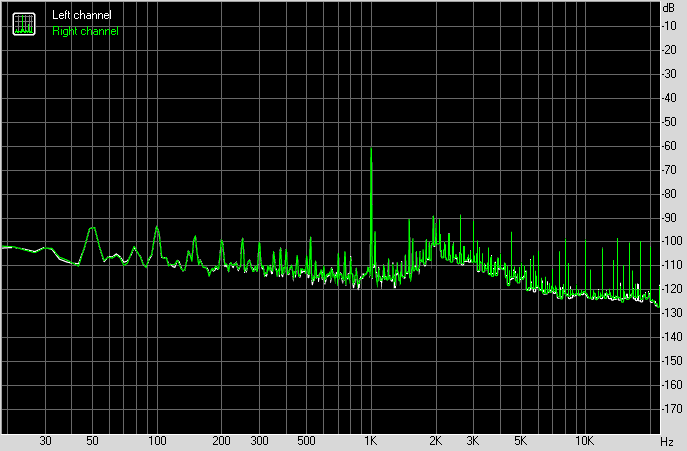This screenshot has height=451, width=687.
Task: Select the 'Left channel' legend label
Action: click(81, 15)
